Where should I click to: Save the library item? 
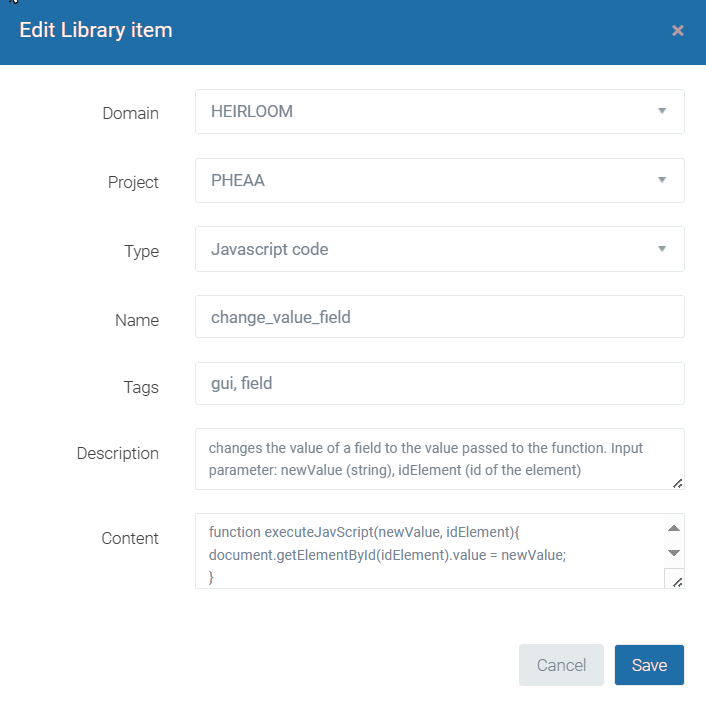click(x=649, y=666)
